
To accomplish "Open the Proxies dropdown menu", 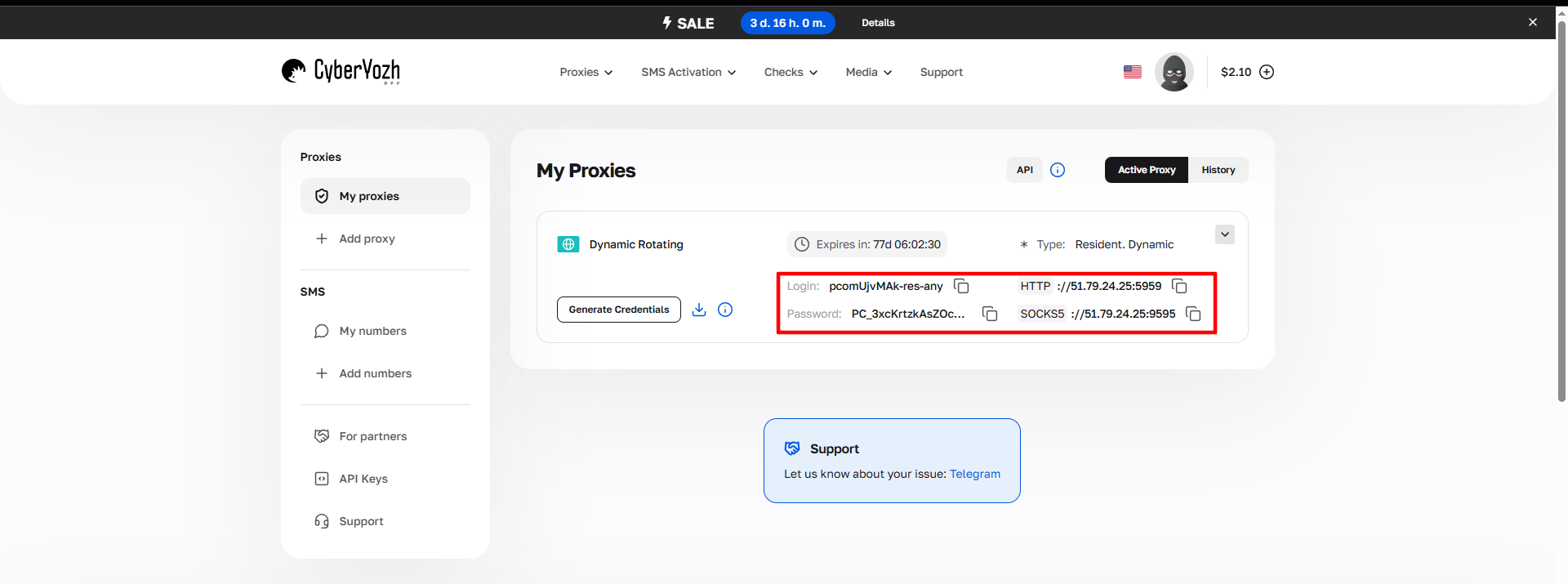I will click(586, 72).
